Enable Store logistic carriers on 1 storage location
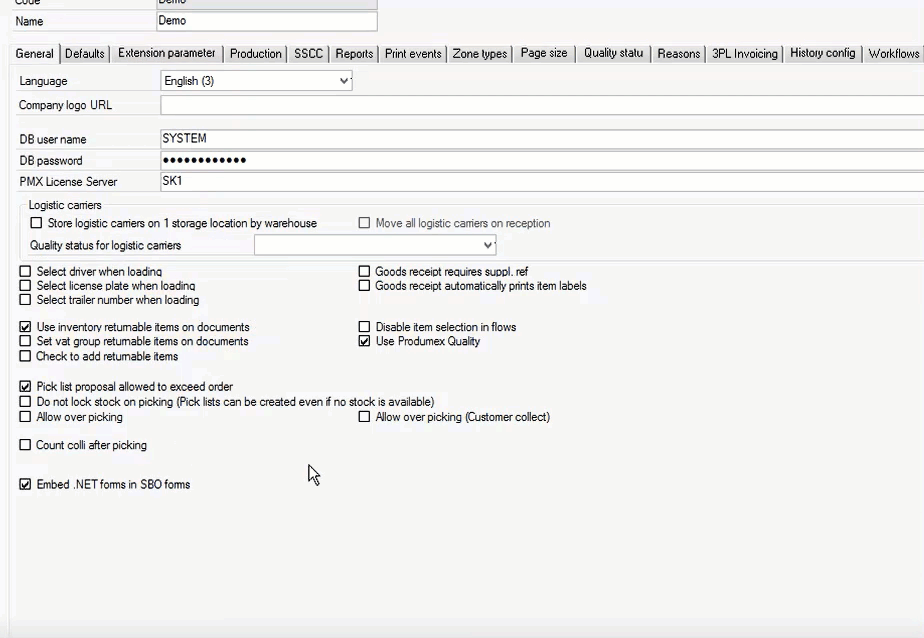924x638 pixels. click(37, 223)
